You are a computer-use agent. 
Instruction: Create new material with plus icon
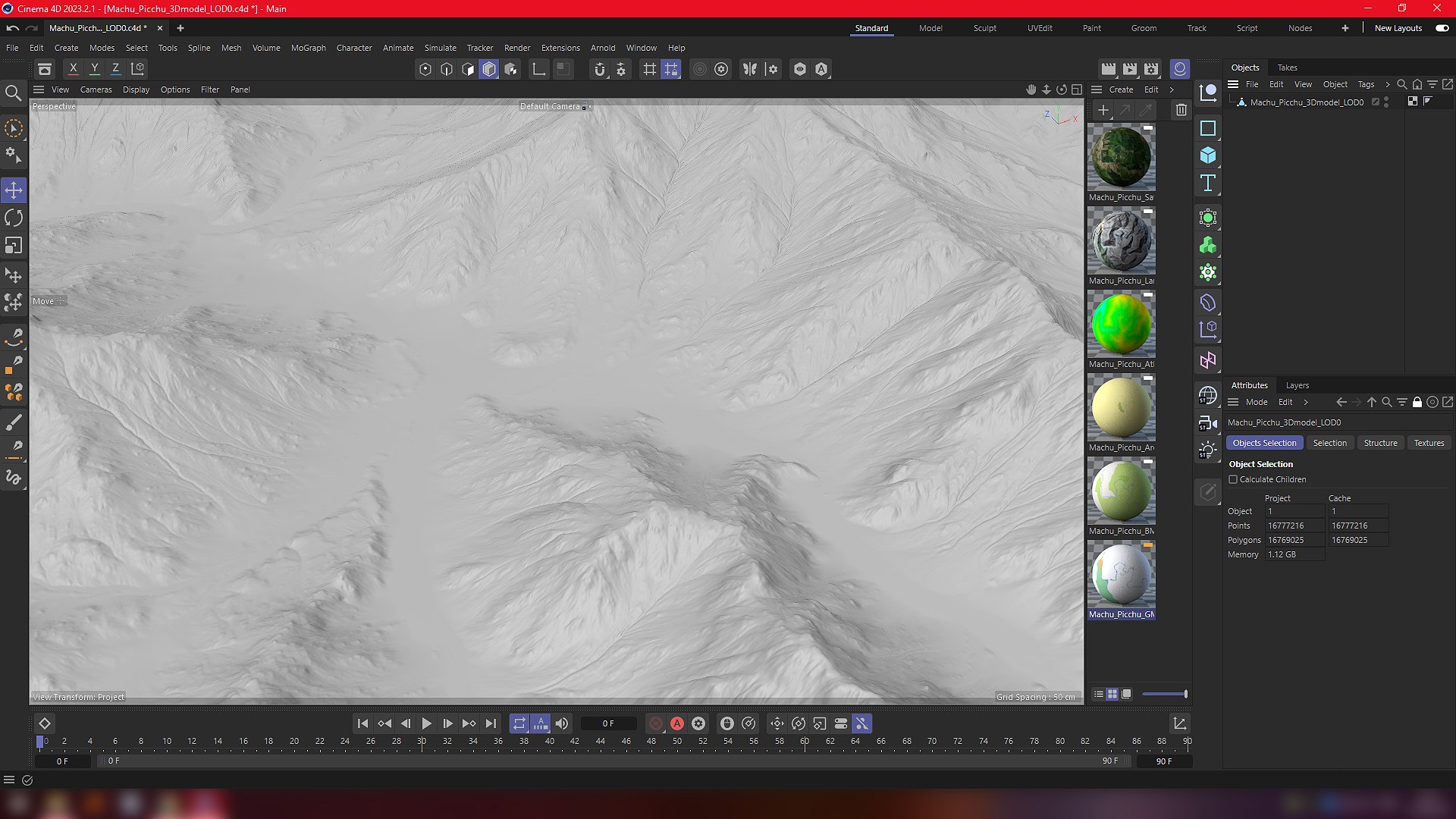1103,110
